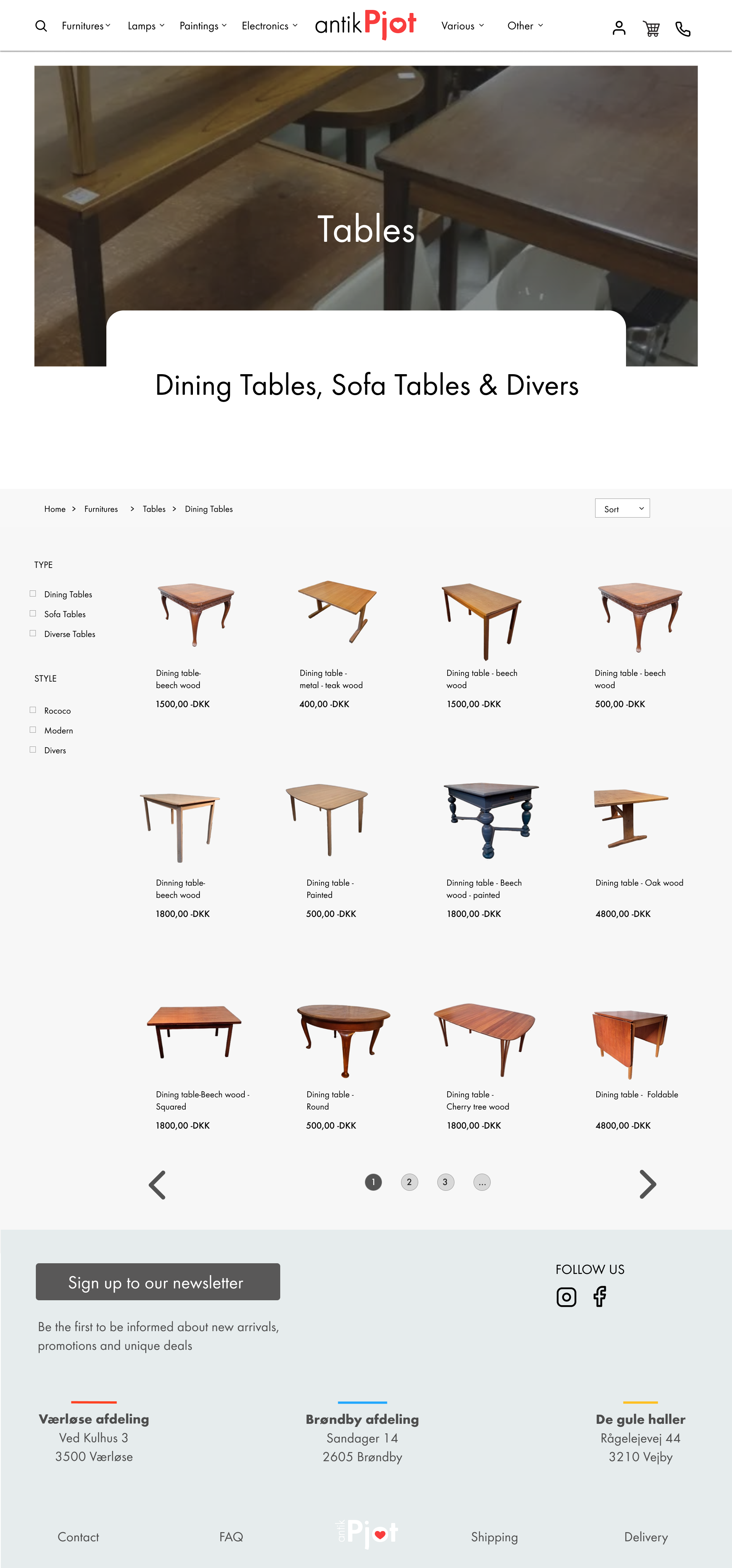The height and width of the screenshot is (1568, 732).
Task: Expand the Furnitures menu
Action: click(x=86, y=26)
